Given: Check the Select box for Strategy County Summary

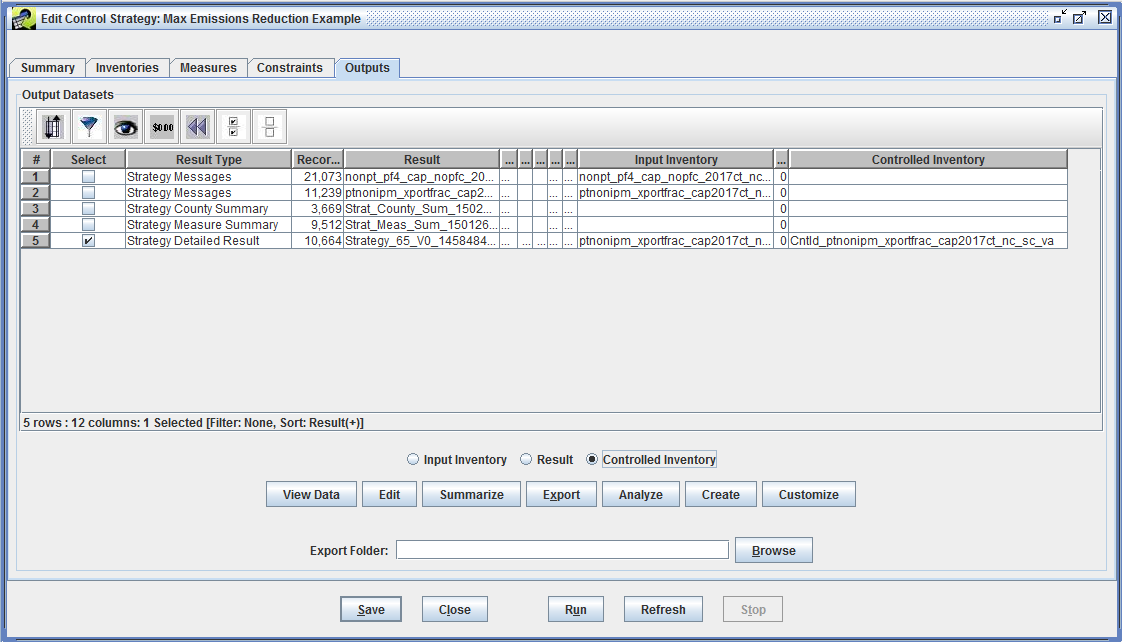Looking at the screenshot, I should pos(88,208).
